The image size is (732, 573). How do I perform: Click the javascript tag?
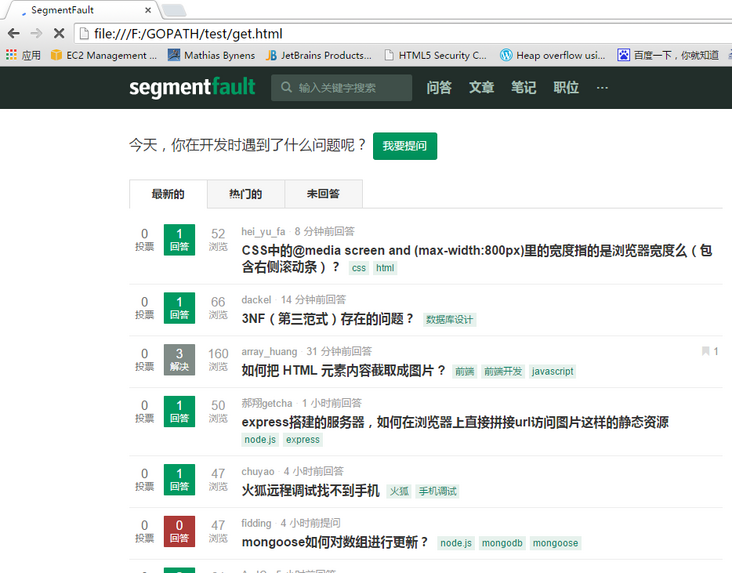[x=552, y=371]
